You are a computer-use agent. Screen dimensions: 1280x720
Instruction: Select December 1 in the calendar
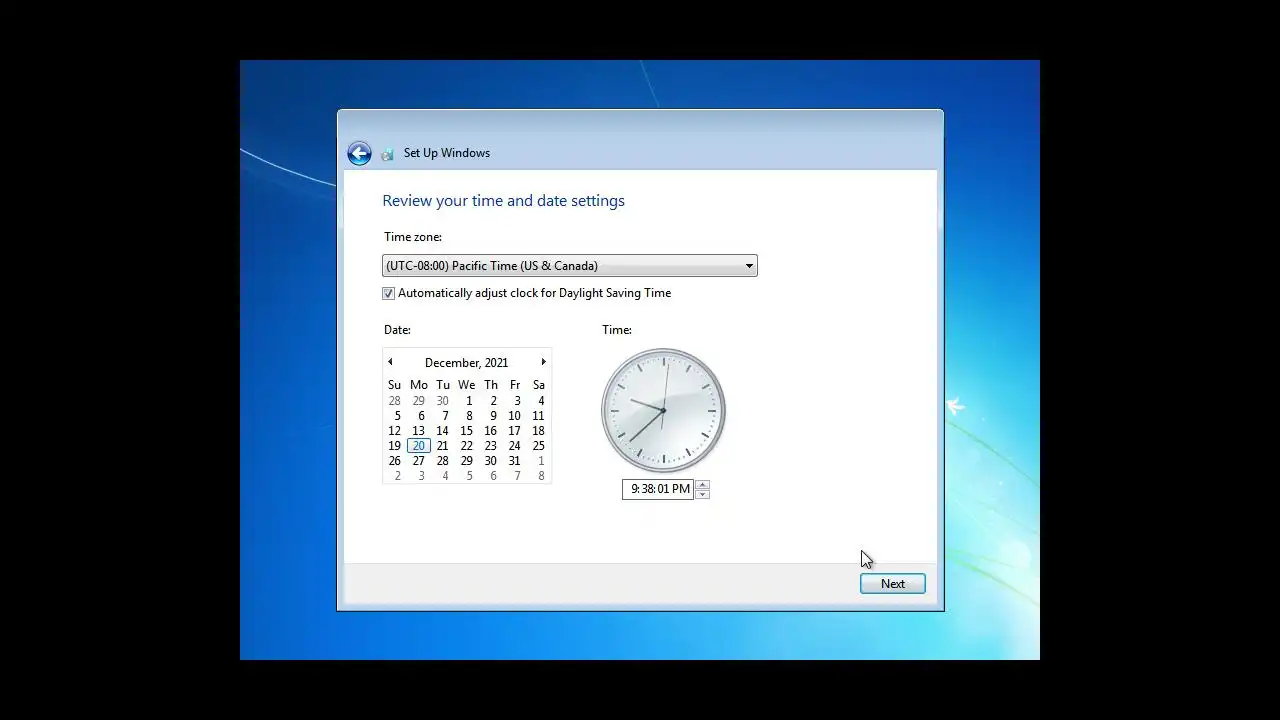[468, 401]
